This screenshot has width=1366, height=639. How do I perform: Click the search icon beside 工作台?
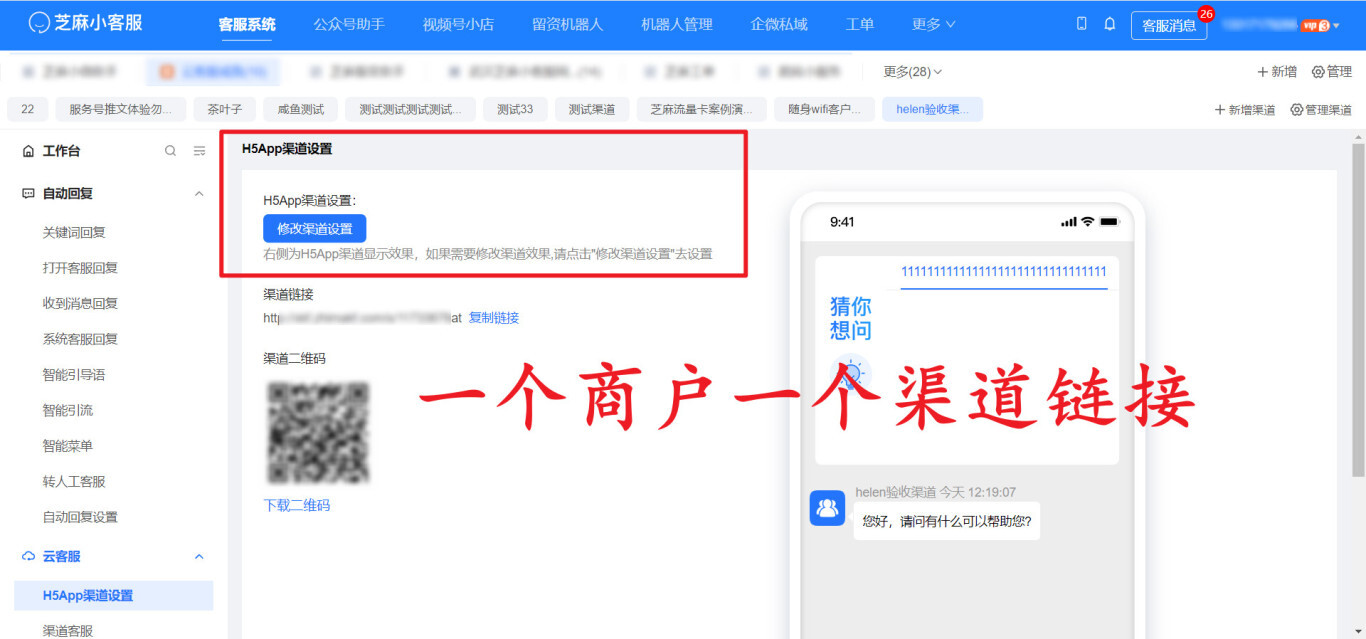(170, 151)
